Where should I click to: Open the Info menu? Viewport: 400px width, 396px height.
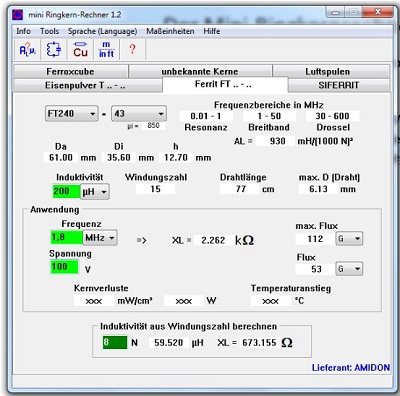point(23,31)
